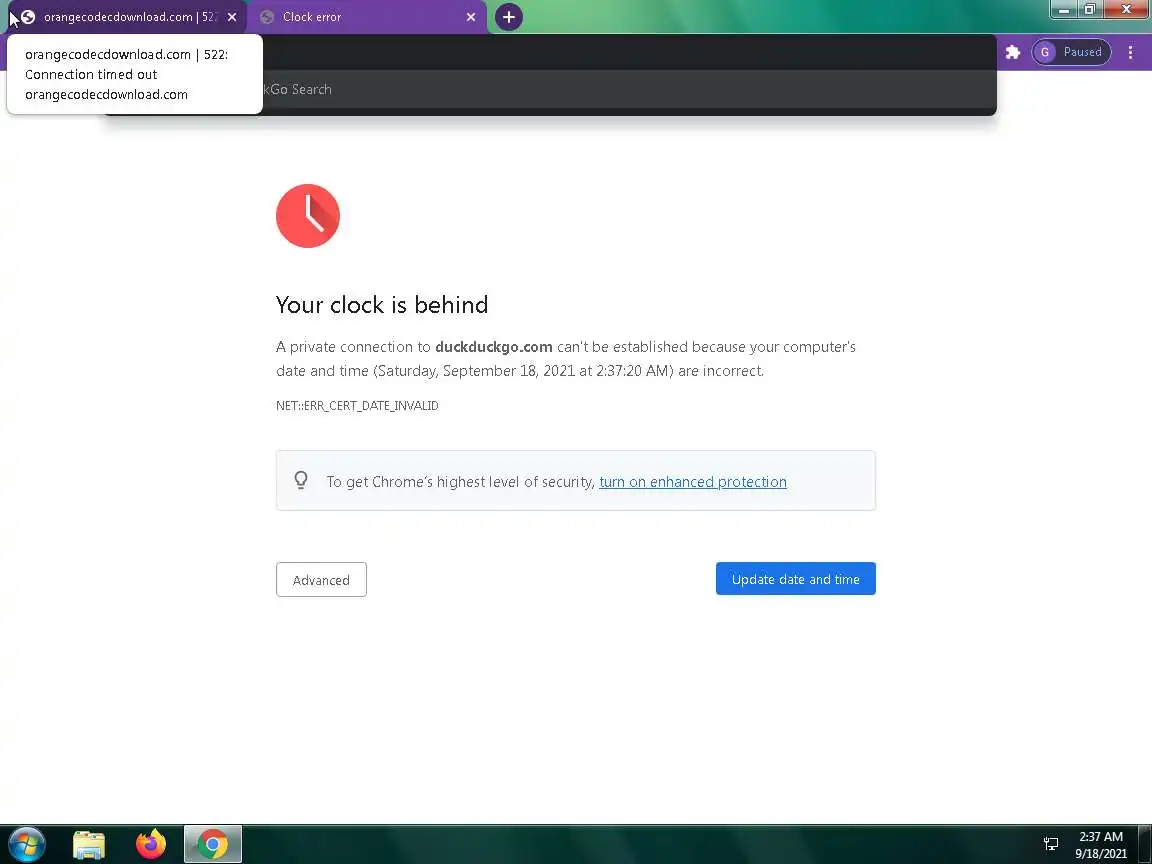1152x864 pixels.
Task: Close the orangecodecdownload.com tab
Action: 232,17
